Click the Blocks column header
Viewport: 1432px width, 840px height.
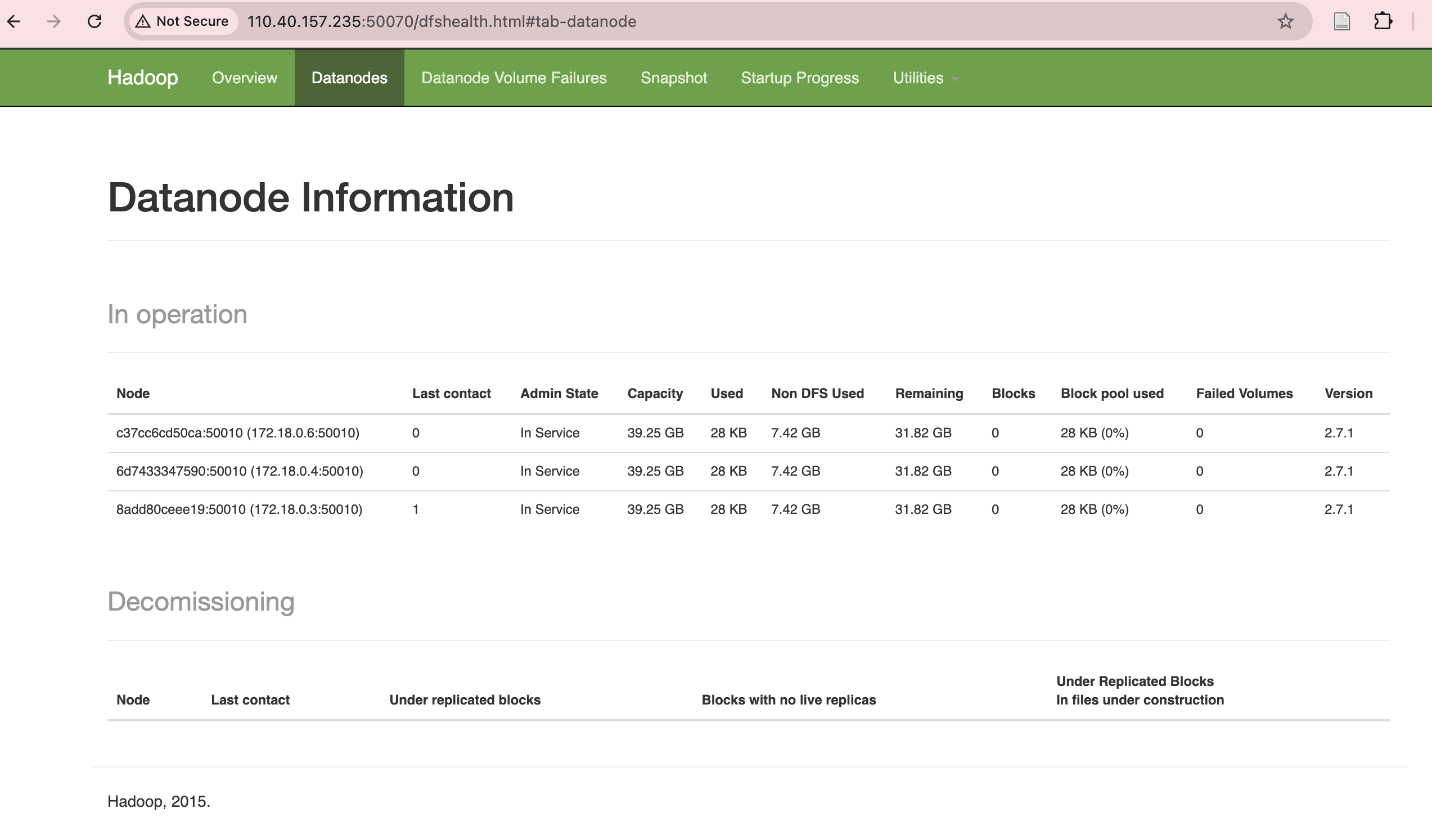point(1013,394)
